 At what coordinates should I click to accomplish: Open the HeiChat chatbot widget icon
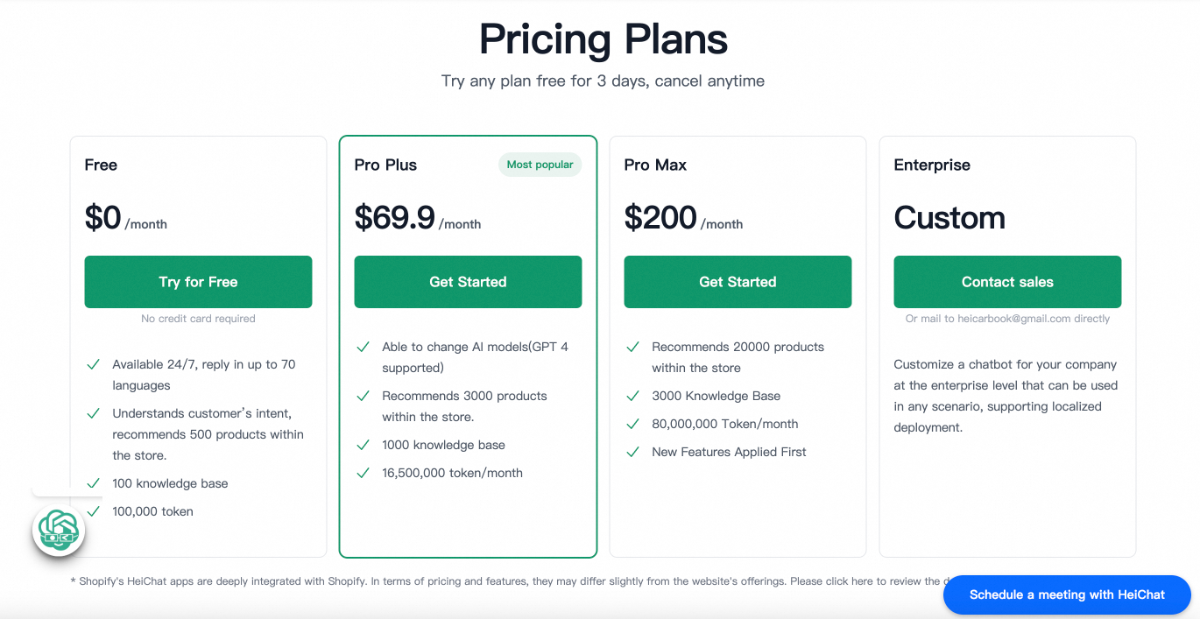tap(58, 530)
